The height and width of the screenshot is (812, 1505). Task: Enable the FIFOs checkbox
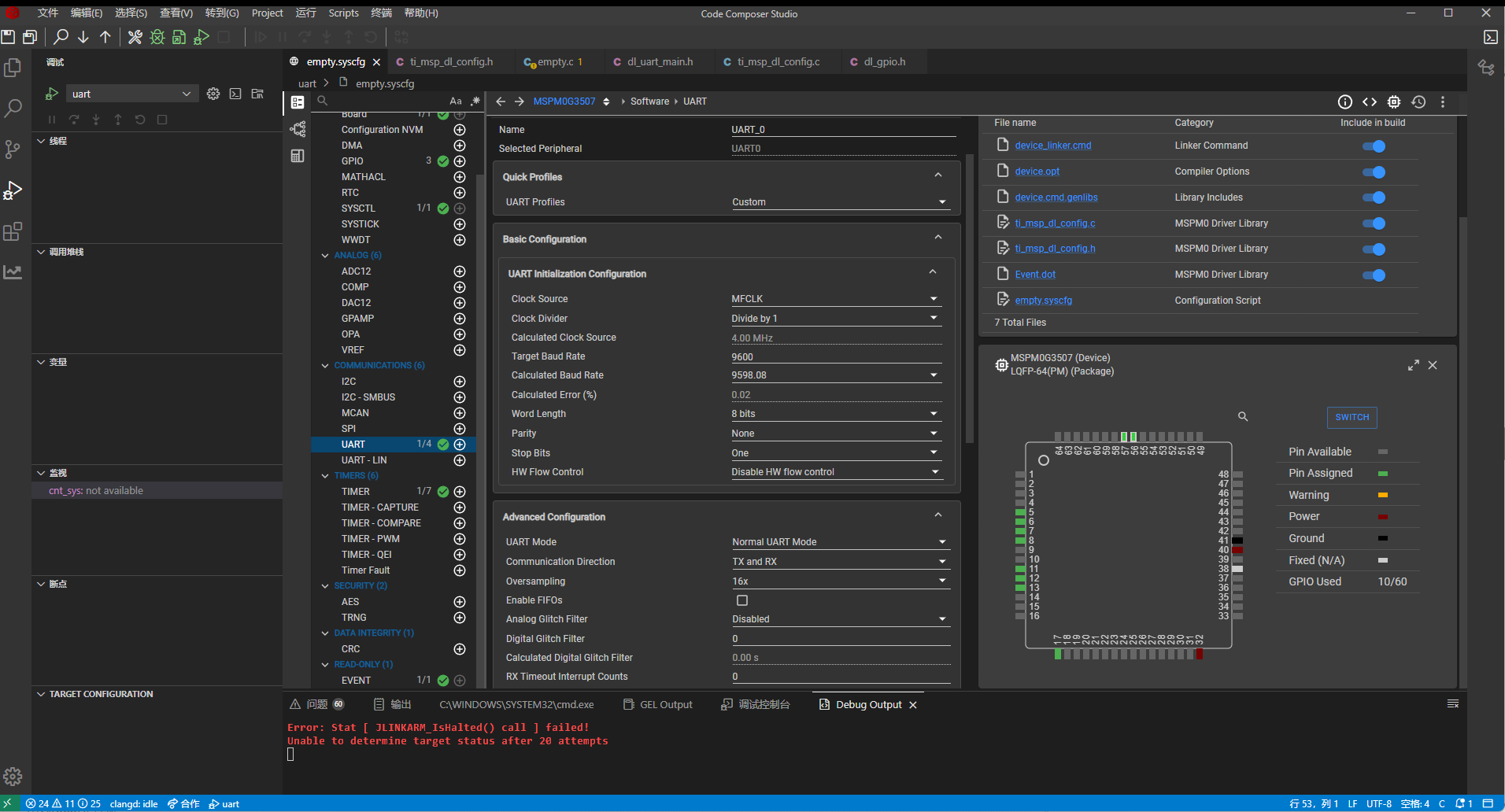pos(741,600)
